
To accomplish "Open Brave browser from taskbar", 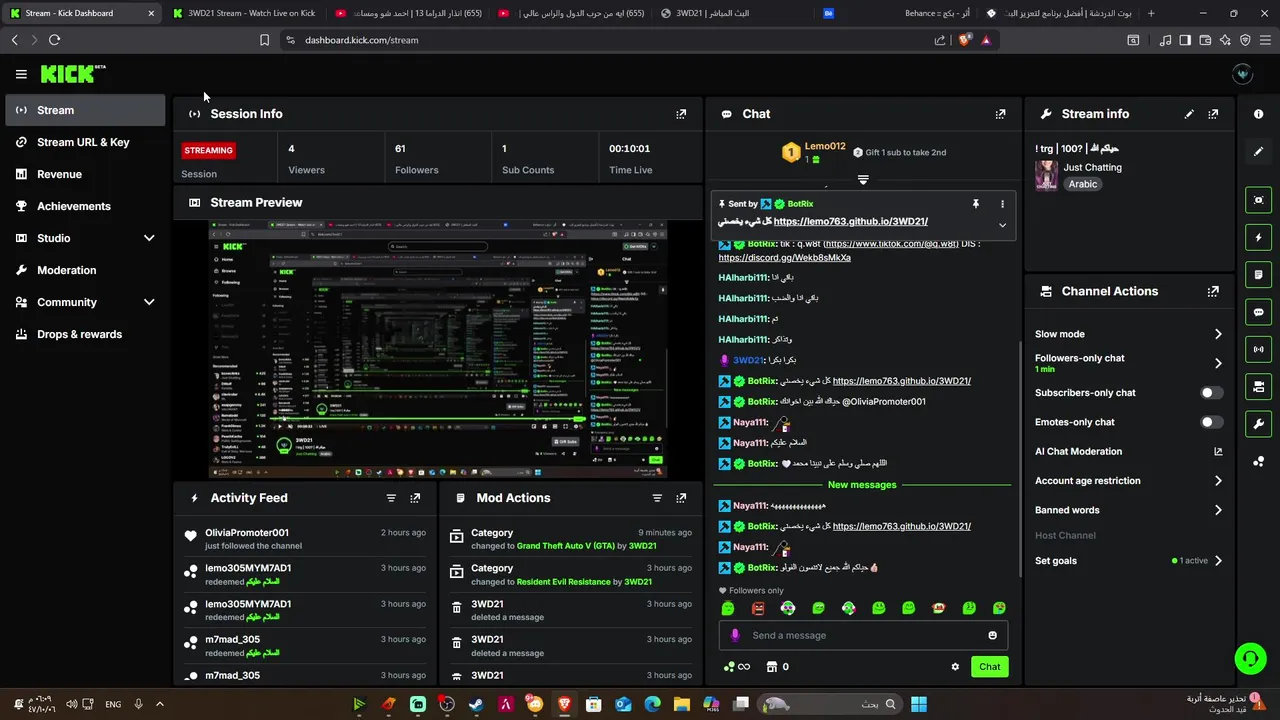I will (x=565, y=704).
